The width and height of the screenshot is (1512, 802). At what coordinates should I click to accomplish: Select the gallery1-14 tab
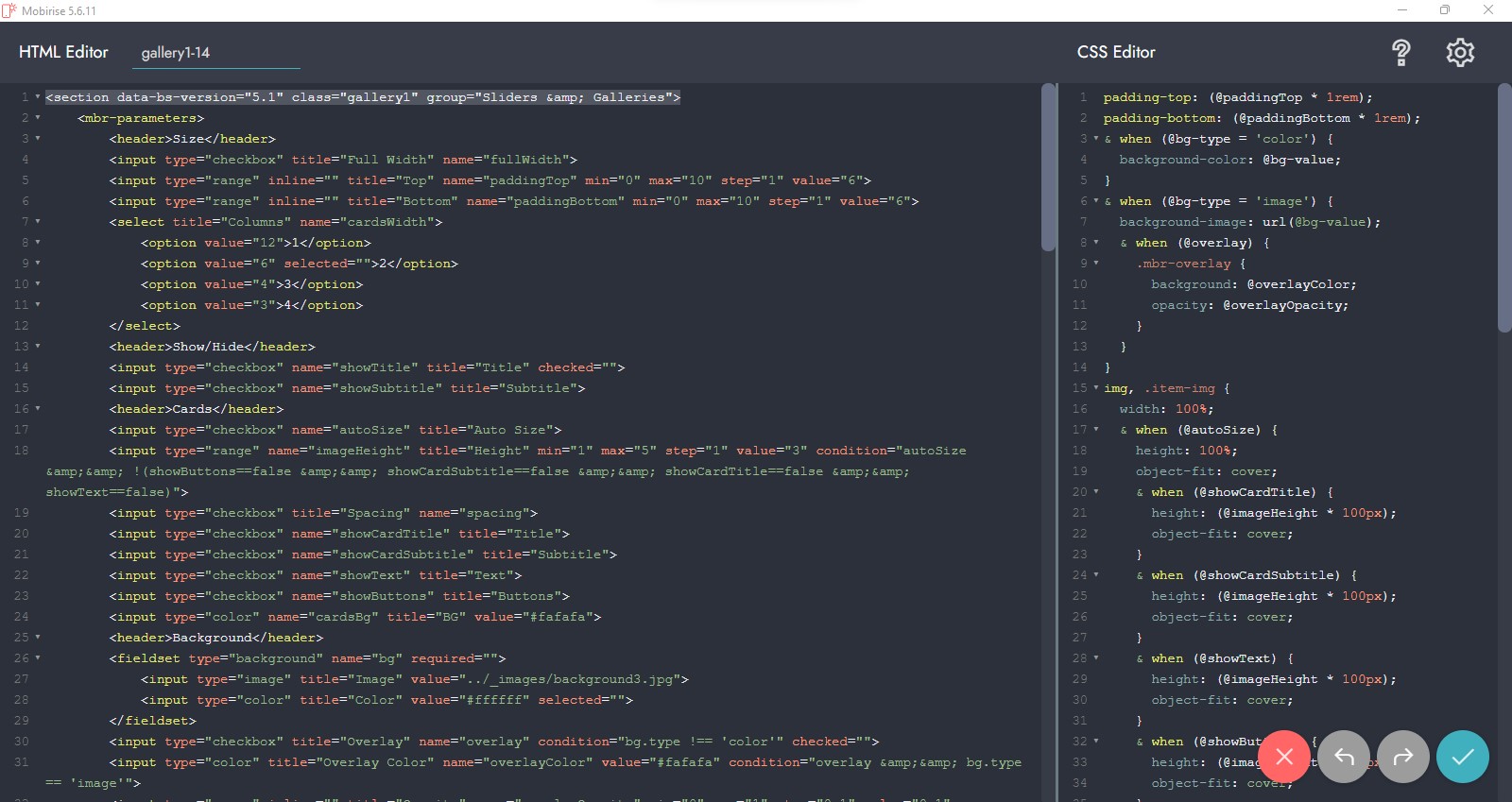pos(176,53)
